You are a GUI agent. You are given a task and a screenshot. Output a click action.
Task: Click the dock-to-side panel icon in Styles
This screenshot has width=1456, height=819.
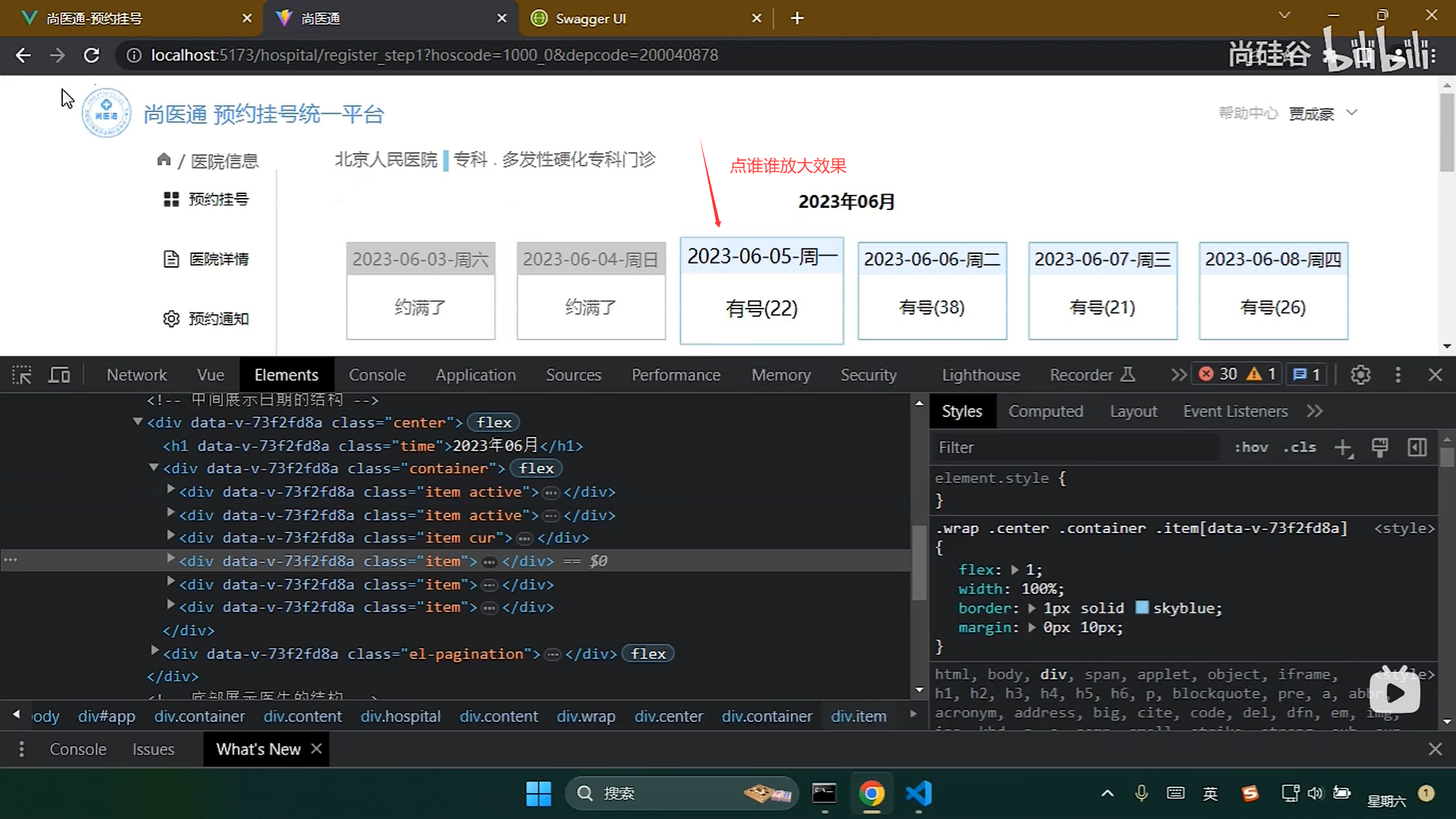click(1417, 447)
